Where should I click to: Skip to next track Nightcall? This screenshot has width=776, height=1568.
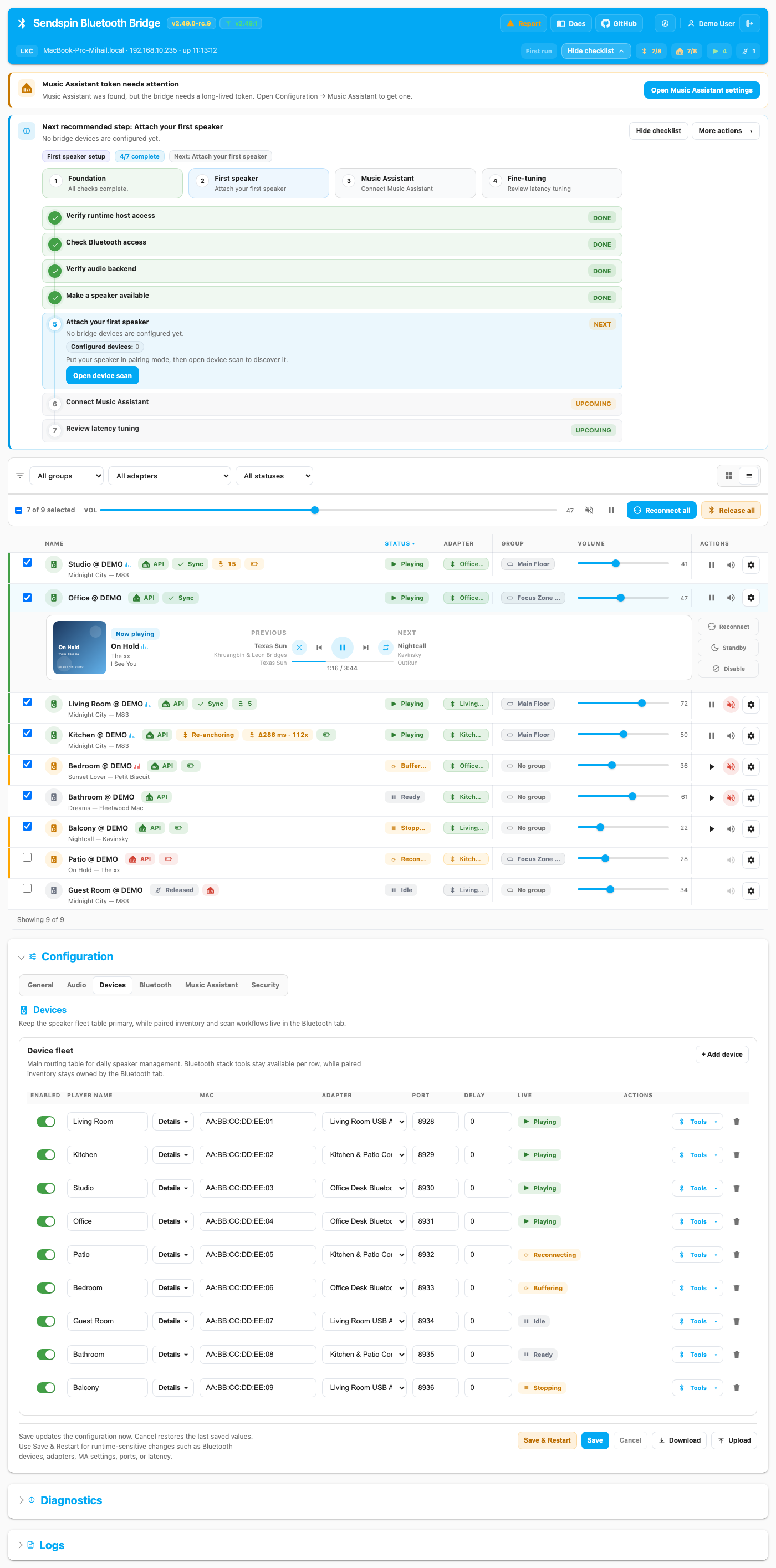365,648
